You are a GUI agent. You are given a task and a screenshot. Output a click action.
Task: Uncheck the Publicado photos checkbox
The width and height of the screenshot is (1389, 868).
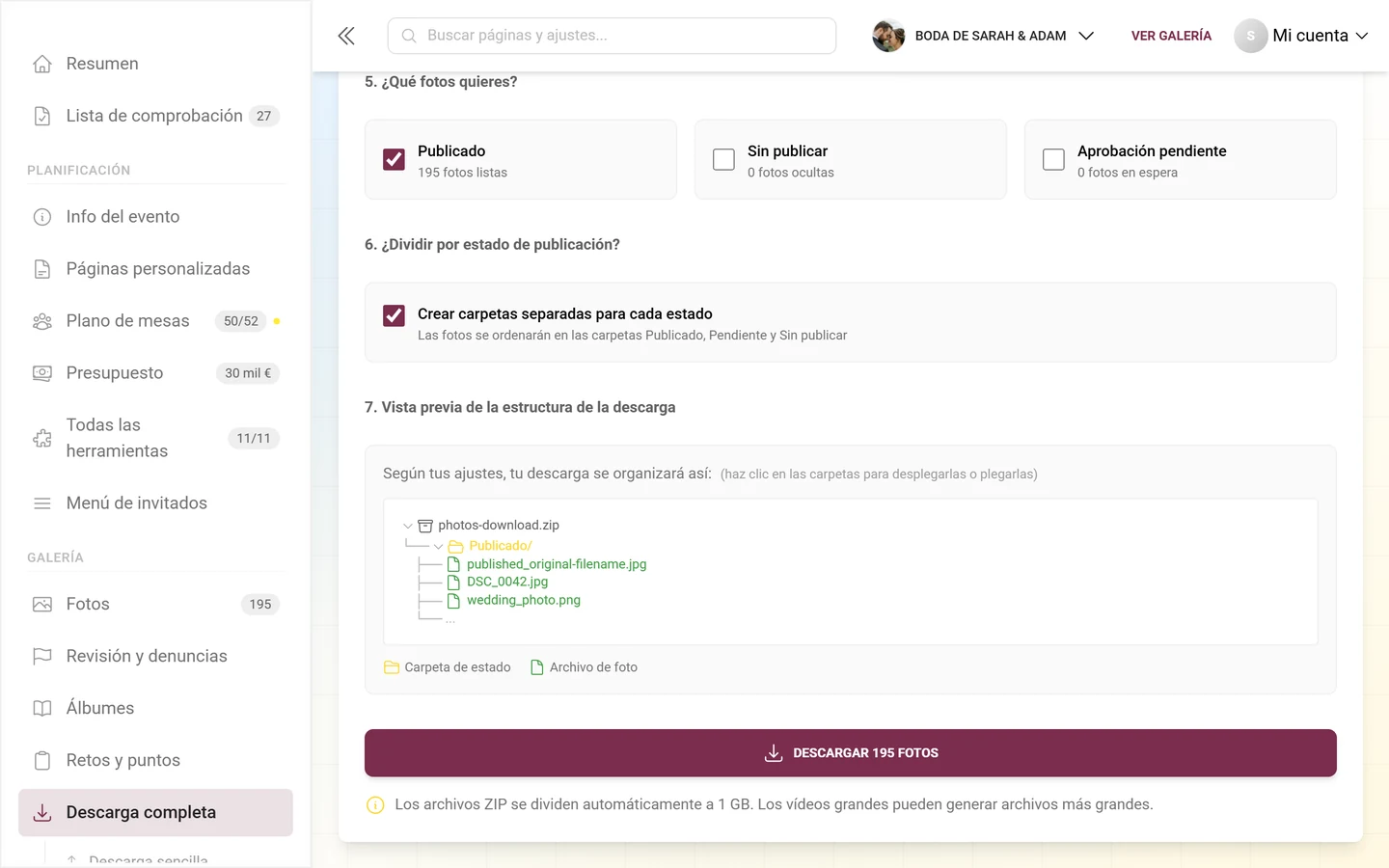pyautogui.click(x=394, y=159)
